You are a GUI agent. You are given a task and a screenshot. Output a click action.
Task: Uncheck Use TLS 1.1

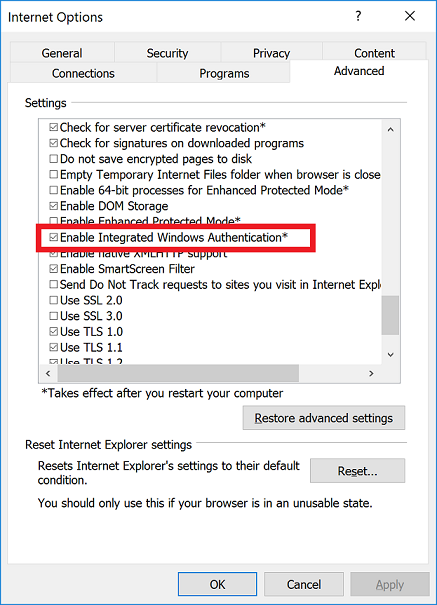54,347
